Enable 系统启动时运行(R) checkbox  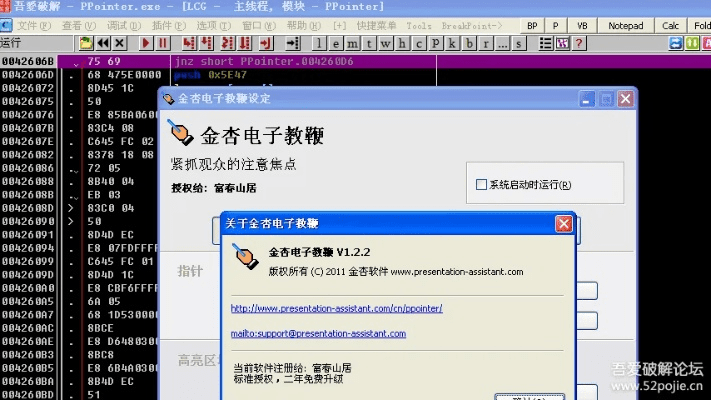point(481,185)
